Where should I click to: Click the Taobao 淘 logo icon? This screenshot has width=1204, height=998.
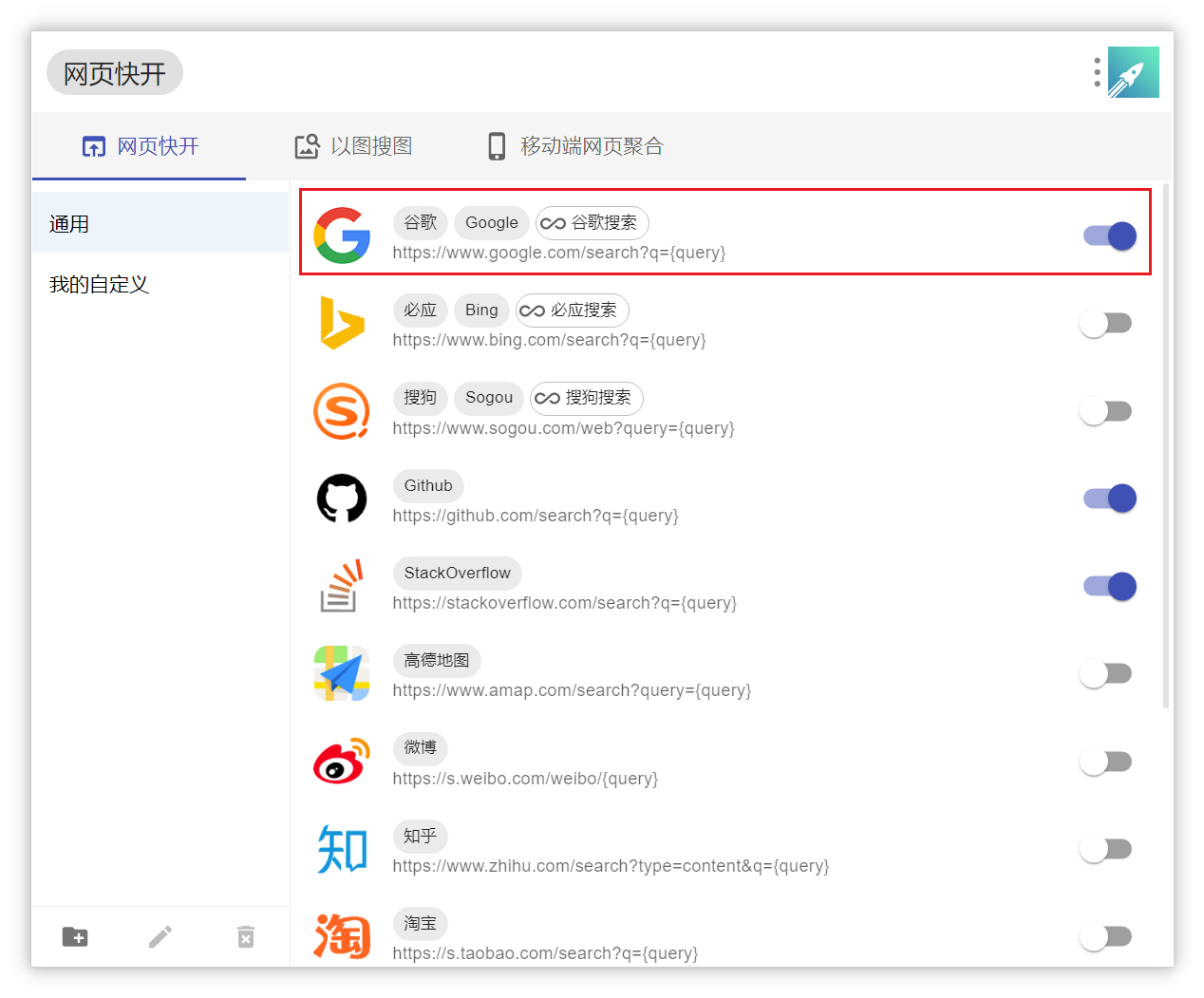click(x=342, y=936)
